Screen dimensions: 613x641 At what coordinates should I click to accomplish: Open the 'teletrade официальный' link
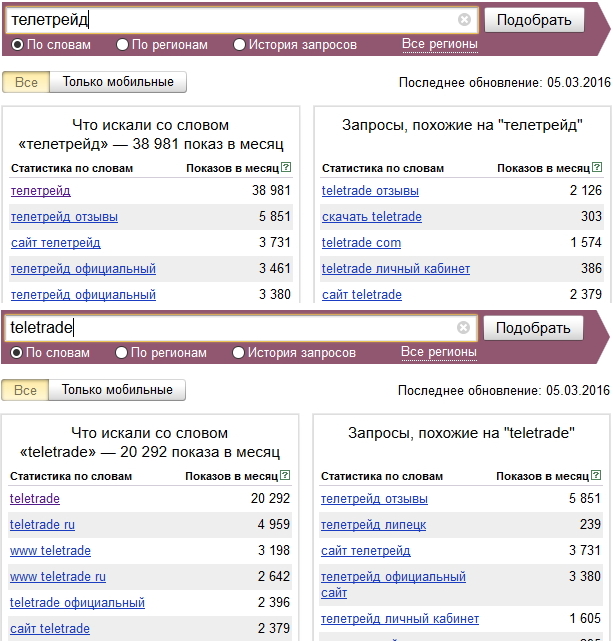77,603
